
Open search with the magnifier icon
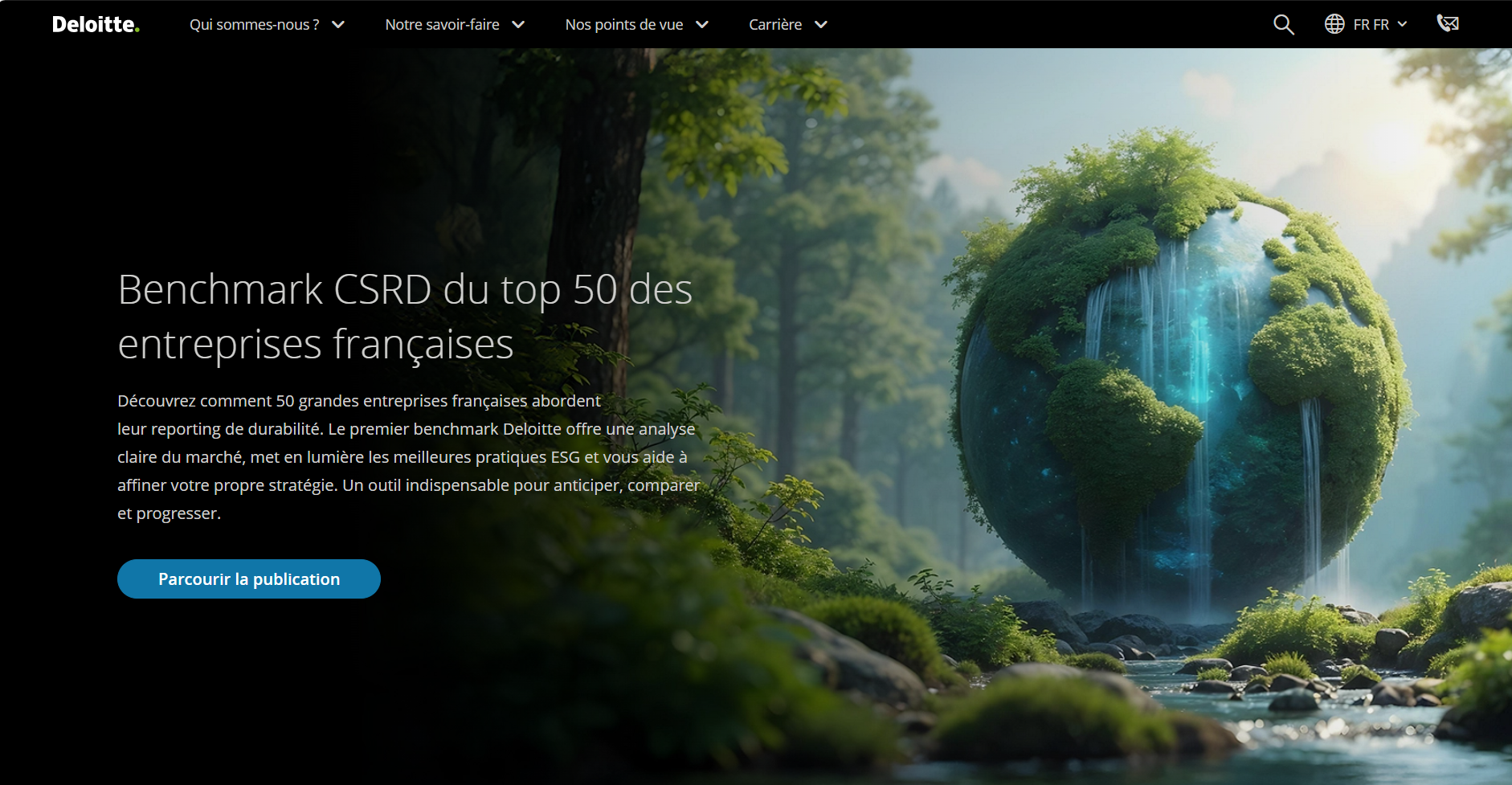1283,25
